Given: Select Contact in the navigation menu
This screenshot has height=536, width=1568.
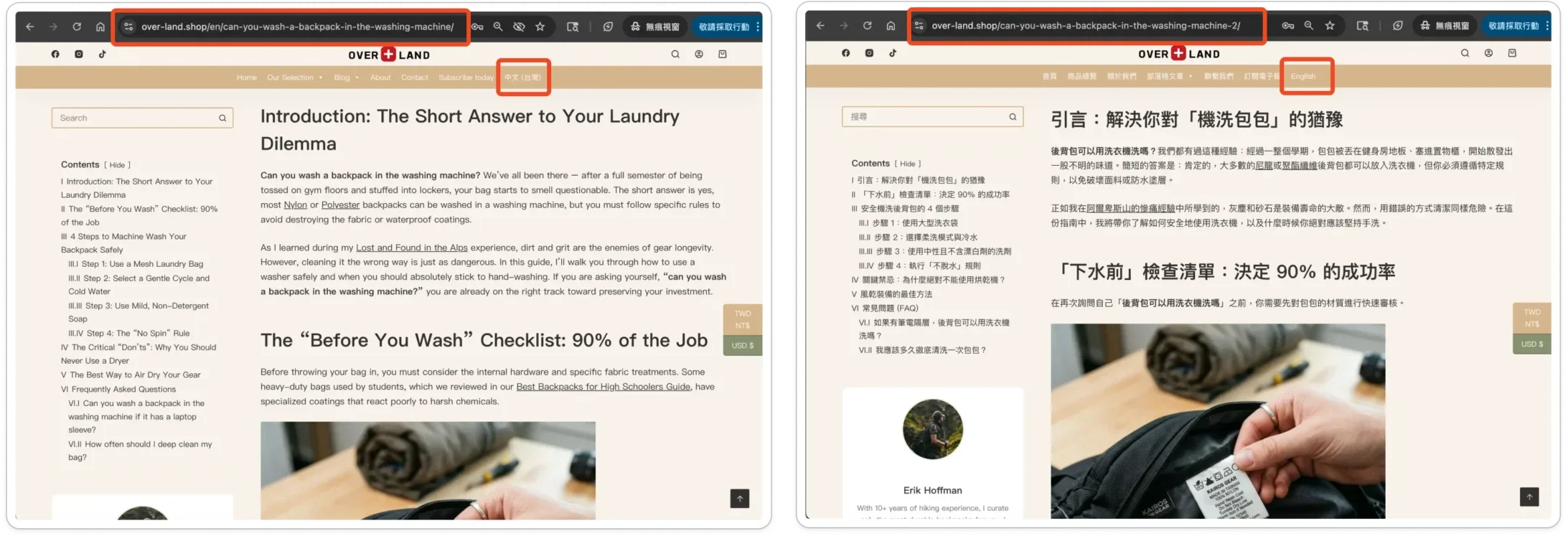Looking at the screenshot, I should coord(415,77).
